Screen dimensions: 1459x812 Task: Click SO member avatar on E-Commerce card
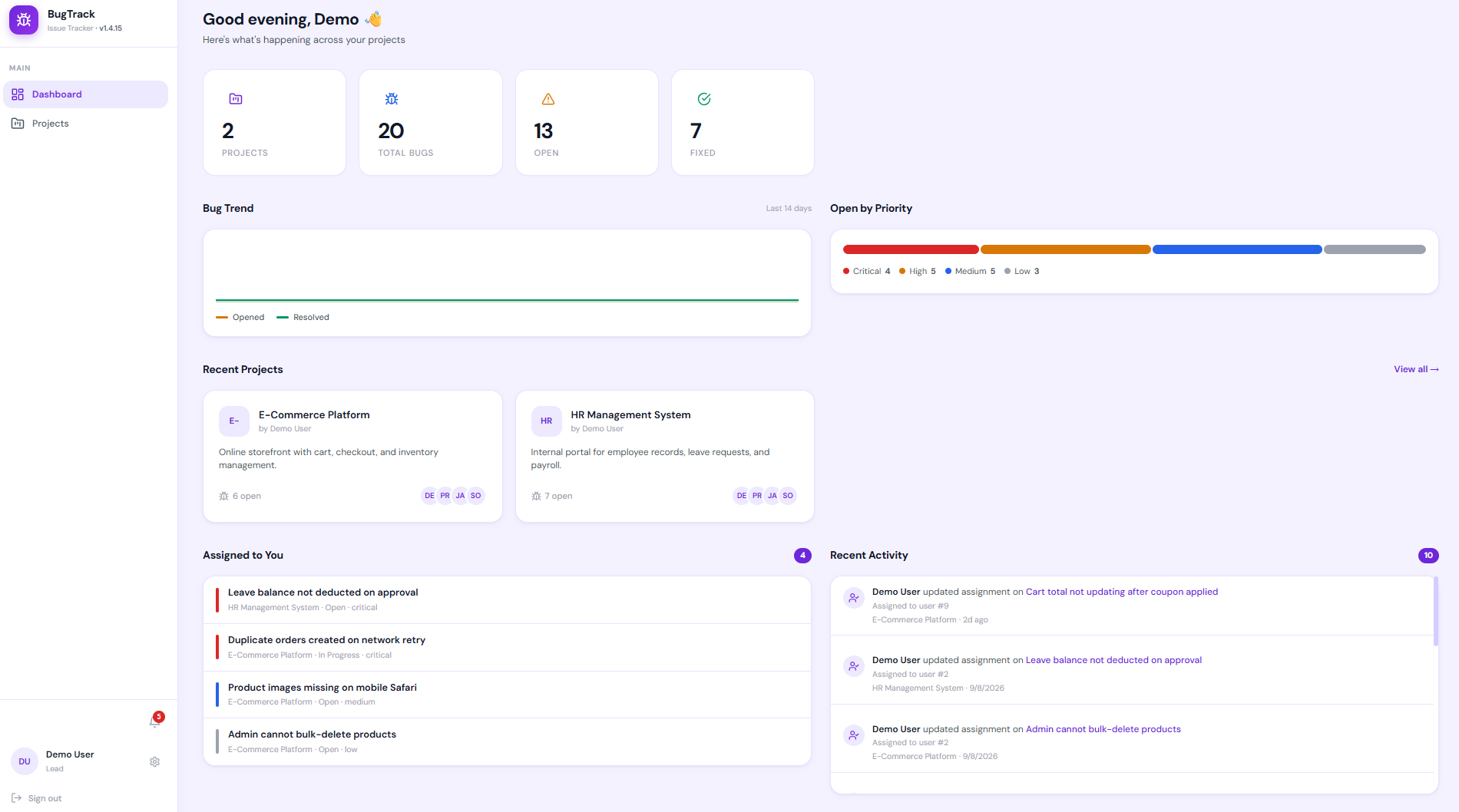476,496
